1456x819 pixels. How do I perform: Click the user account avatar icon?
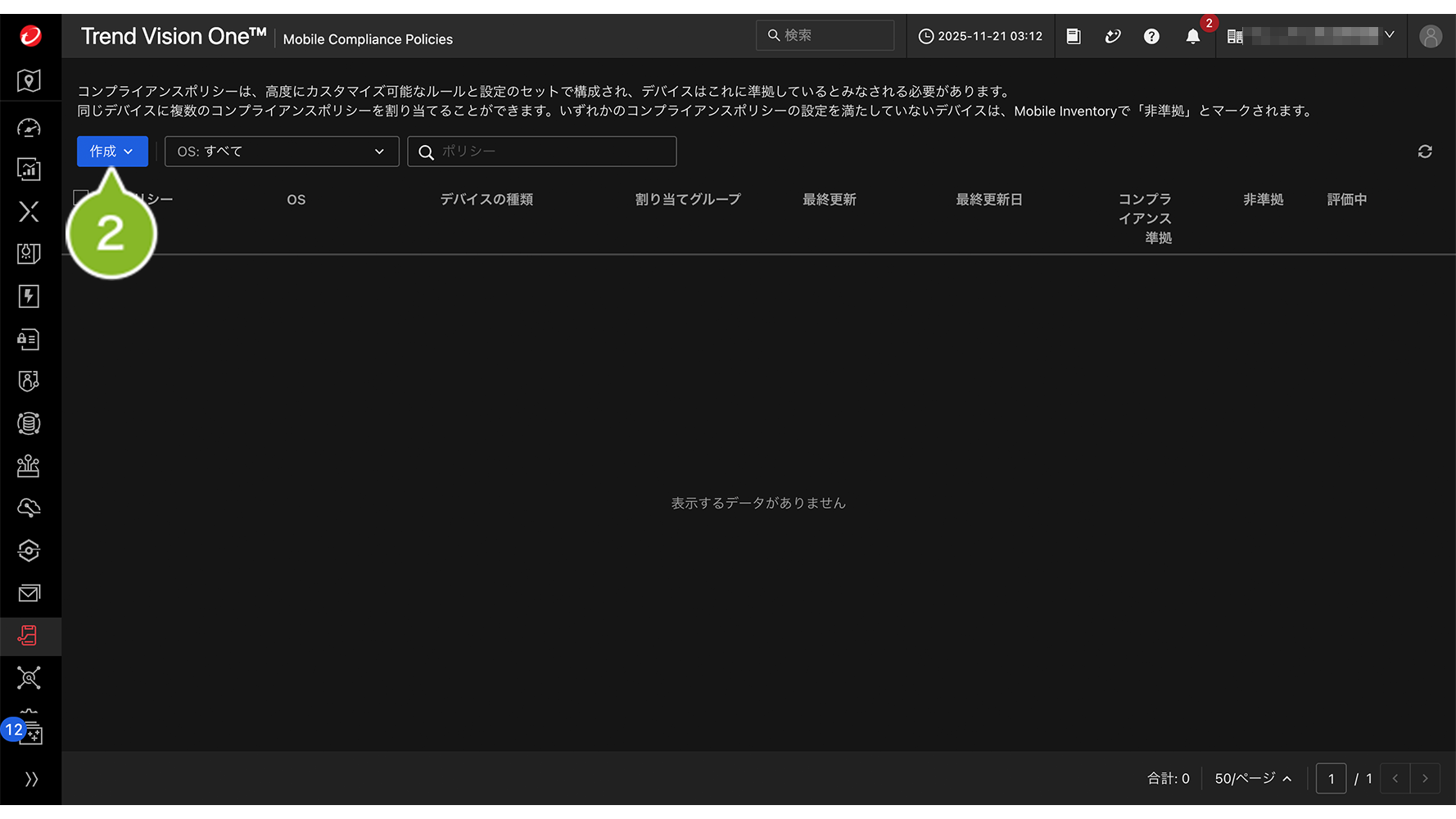point(1430,36)
